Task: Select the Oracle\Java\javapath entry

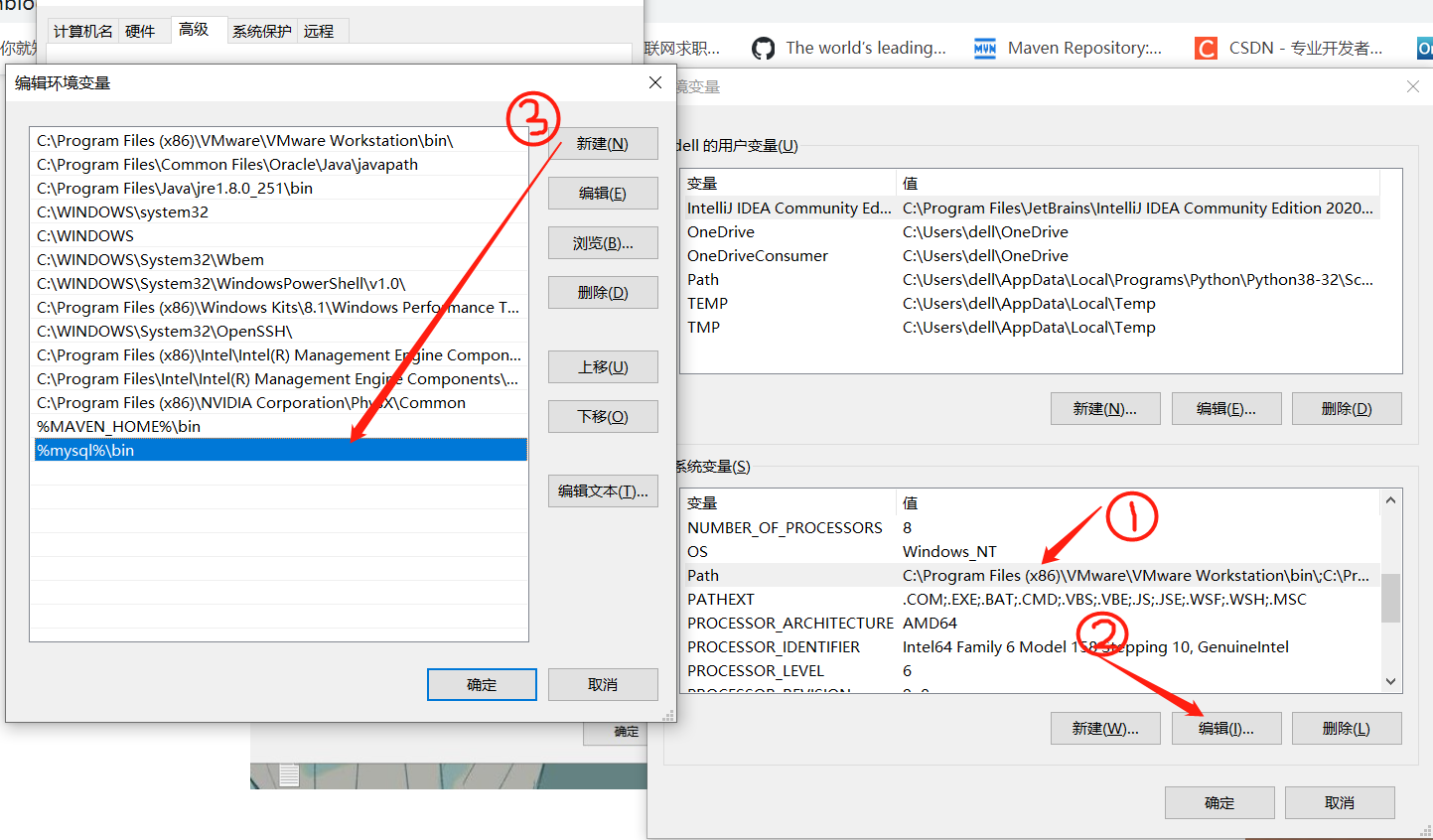Action: point(280,165)
